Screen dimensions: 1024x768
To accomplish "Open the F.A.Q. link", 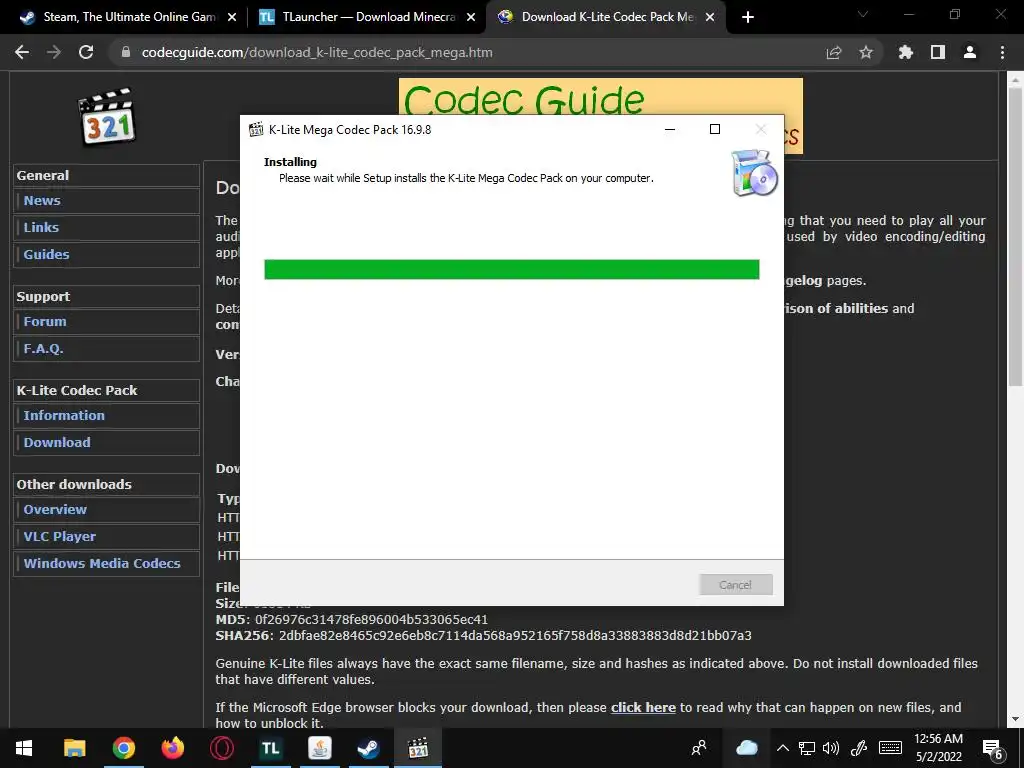I will pos(43,348).
